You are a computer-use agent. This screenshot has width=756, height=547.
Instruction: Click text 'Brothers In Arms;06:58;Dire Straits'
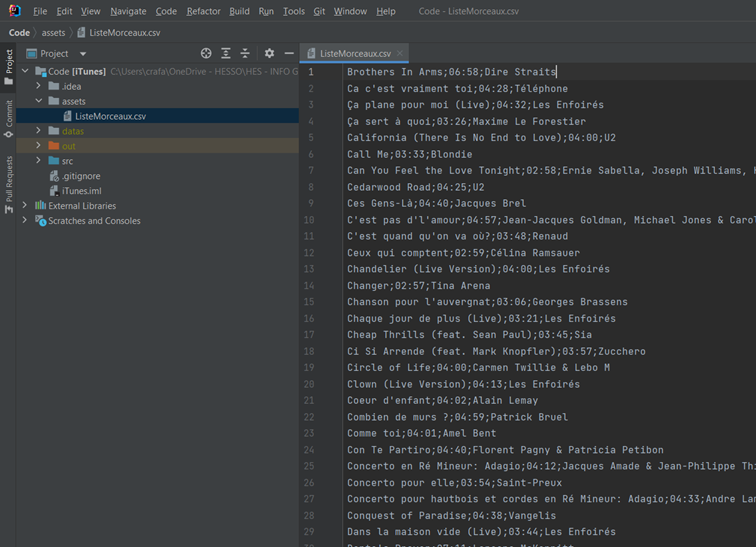click(x=451, y=72)
